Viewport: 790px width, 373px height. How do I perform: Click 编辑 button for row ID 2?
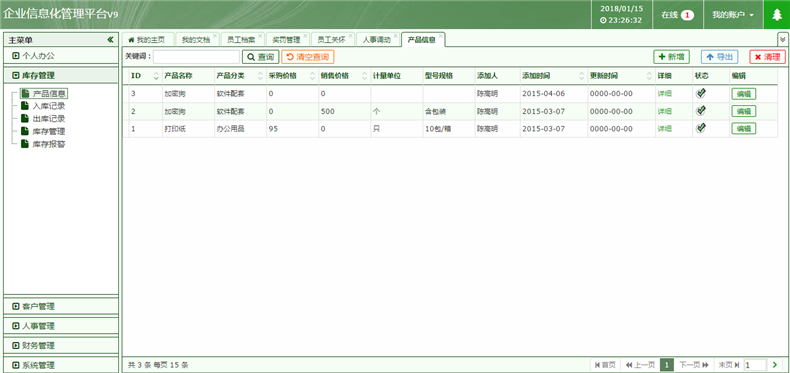[744, 111]
